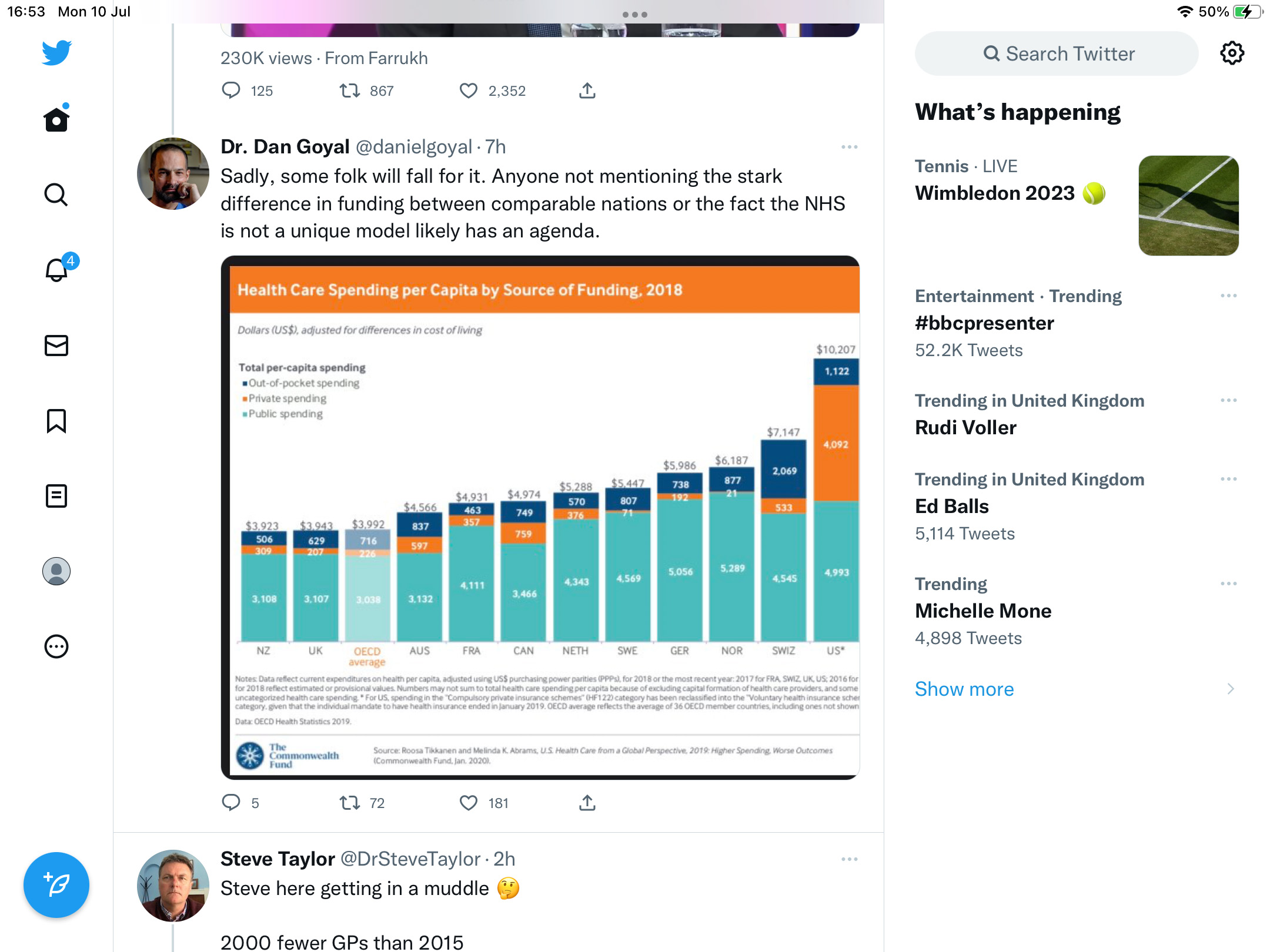Open the Profile avatar icon

click(x=56, y=571)
